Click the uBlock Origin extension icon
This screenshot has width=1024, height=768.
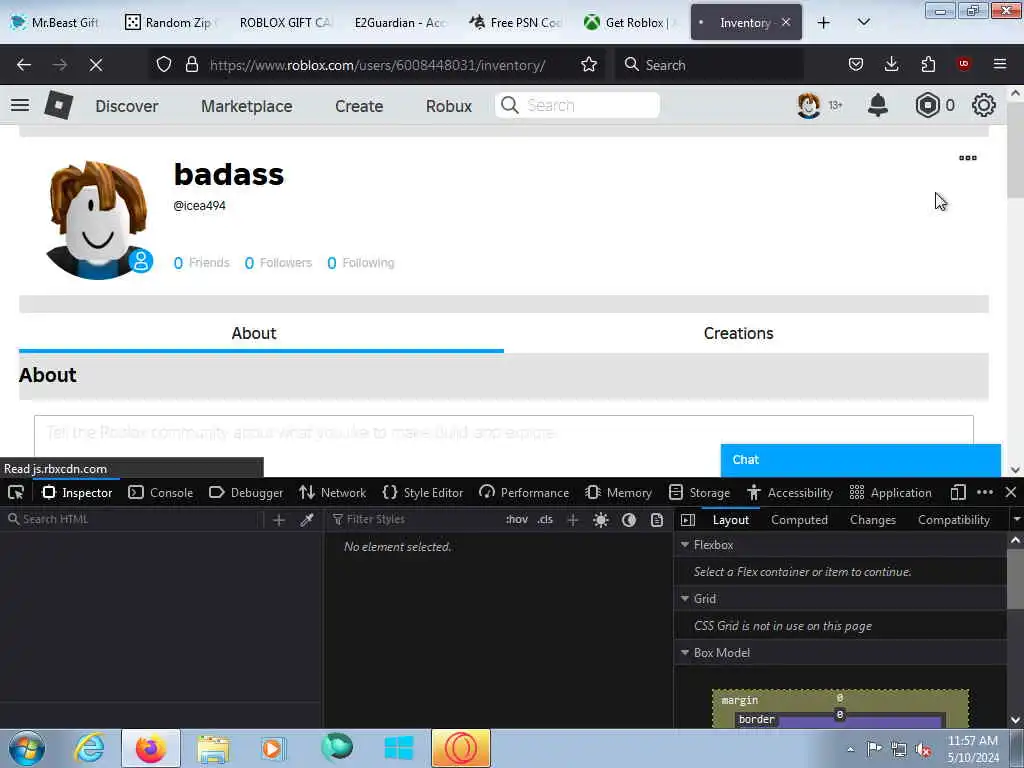click(964, 64)
